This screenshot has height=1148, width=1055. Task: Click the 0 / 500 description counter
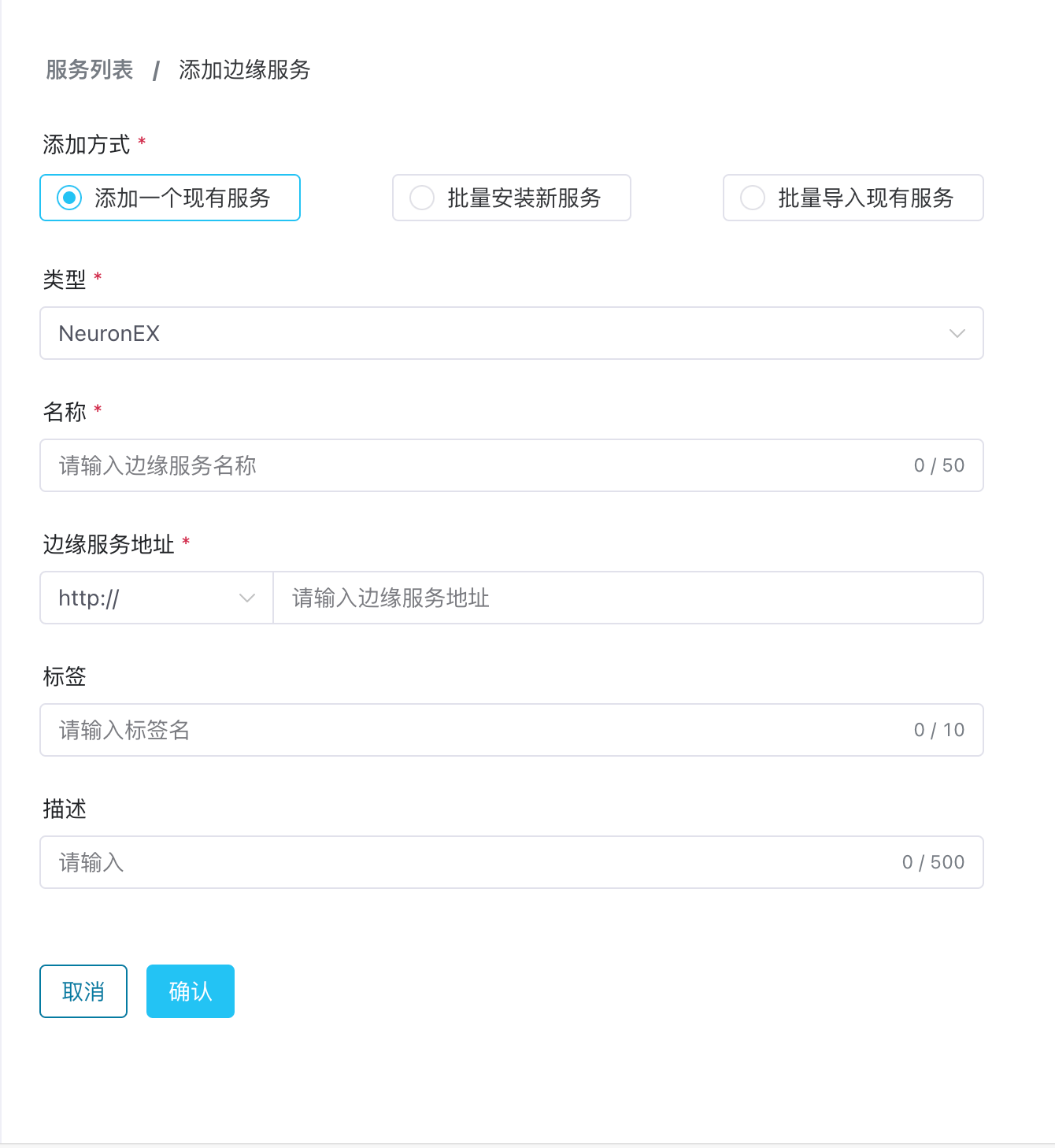click(933, 862)
